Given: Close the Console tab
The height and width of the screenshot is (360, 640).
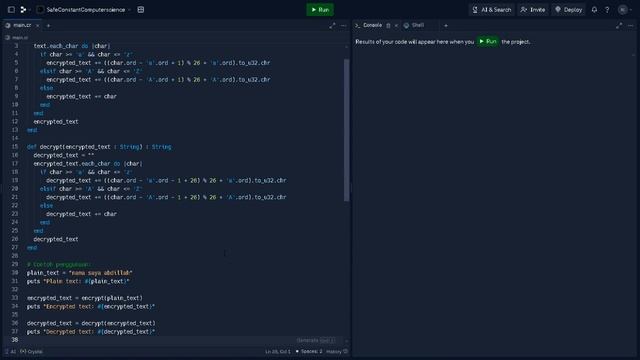Looking at the screenshot, I should 396,25.
